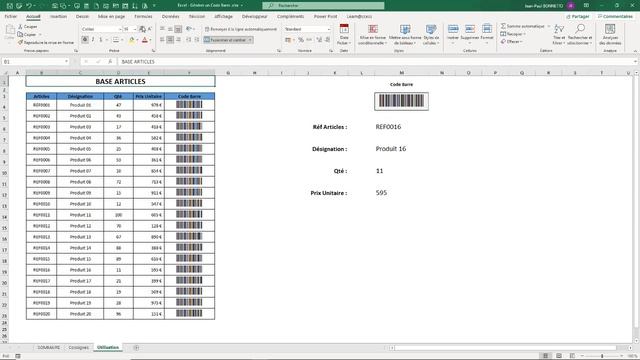Click the zoom slider in status bar
The height and width of the screenshot is (360, 640).
pyautogui.click(x=602, y=356)
